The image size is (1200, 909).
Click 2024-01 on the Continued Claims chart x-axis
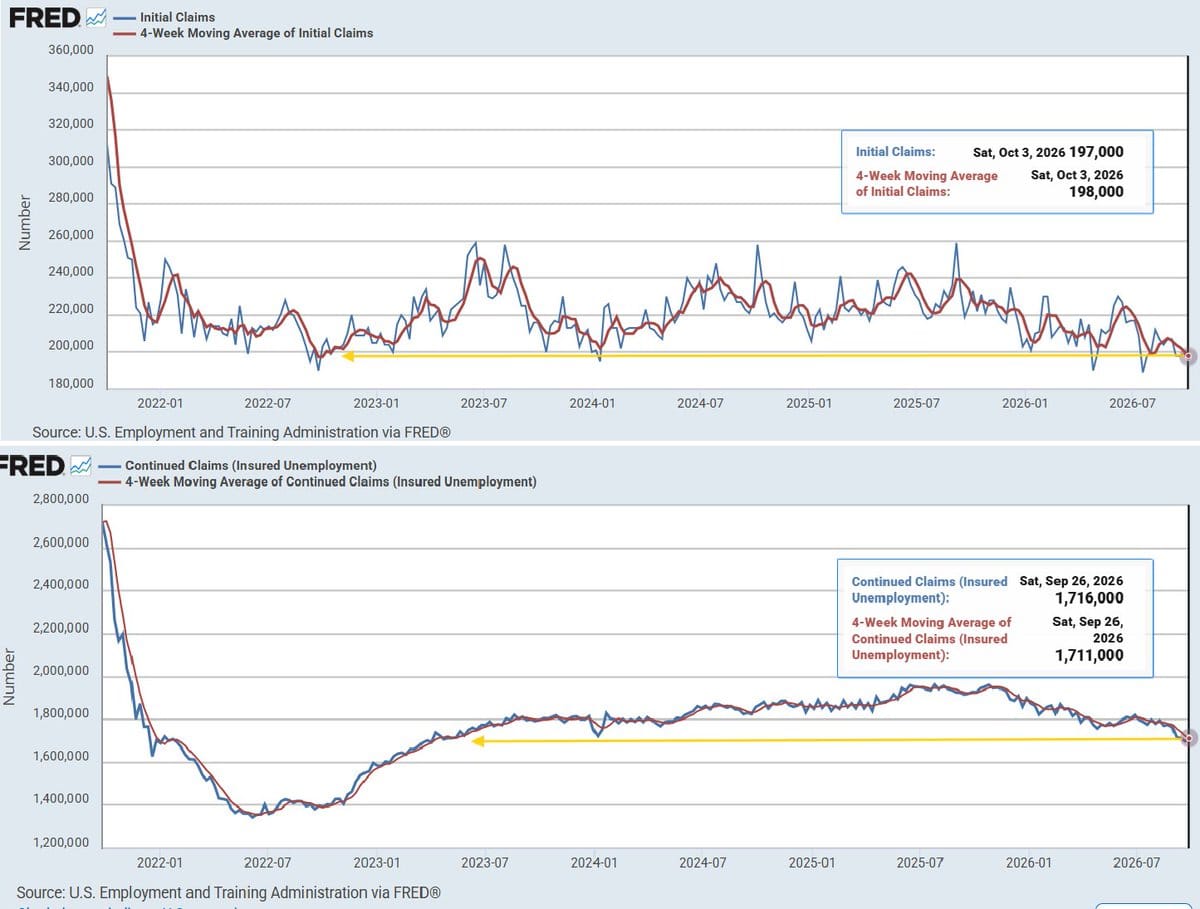pyautogui.click(x=593, y=862)
